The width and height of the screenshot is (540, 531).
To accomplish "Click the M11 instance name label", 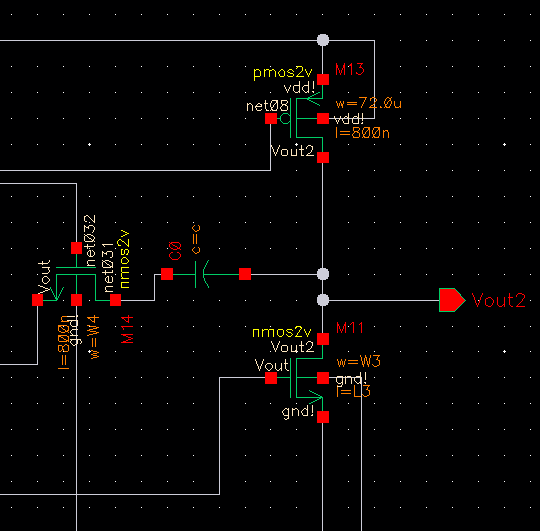I will pyautogui.click(x=350, y=327).
